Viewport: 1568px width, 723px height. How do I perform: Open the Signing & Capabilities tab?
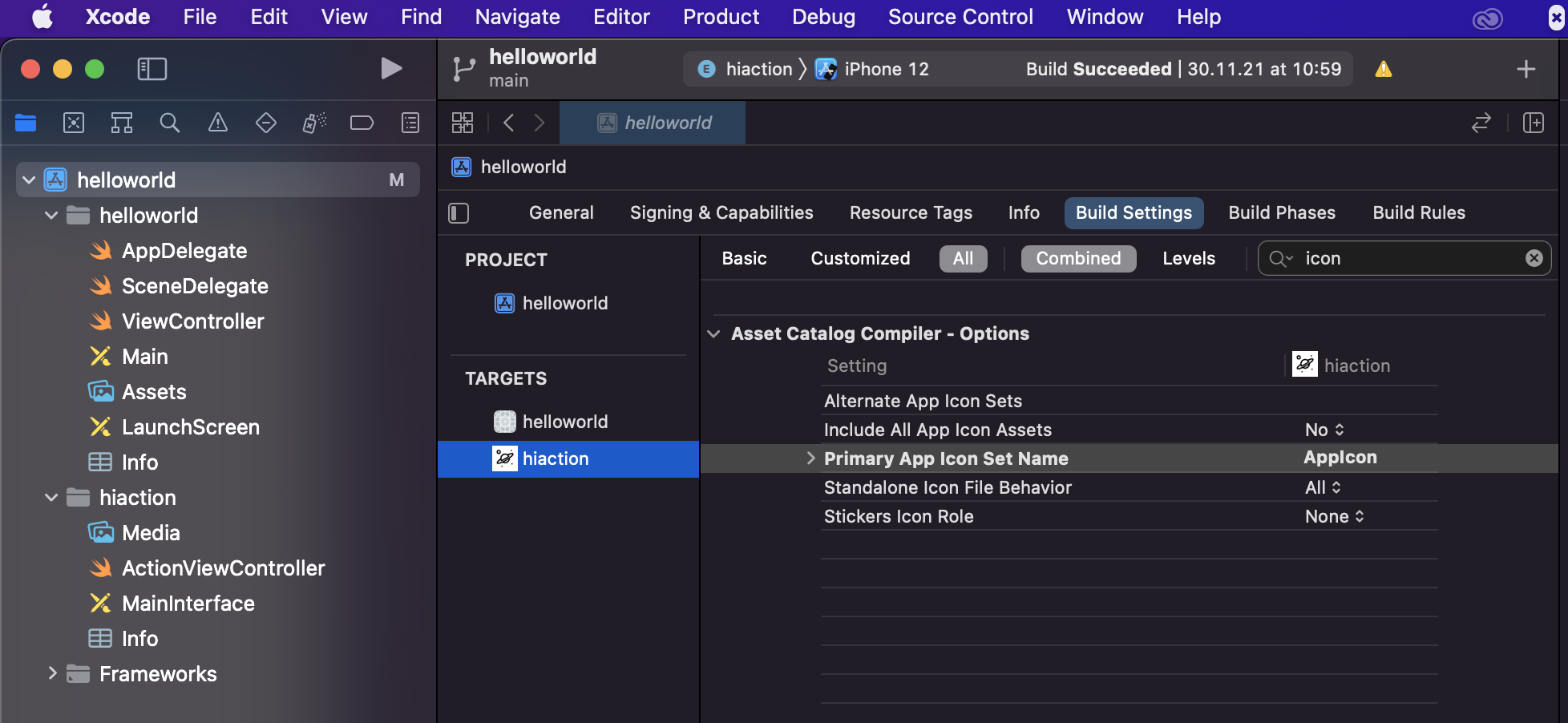721,212
